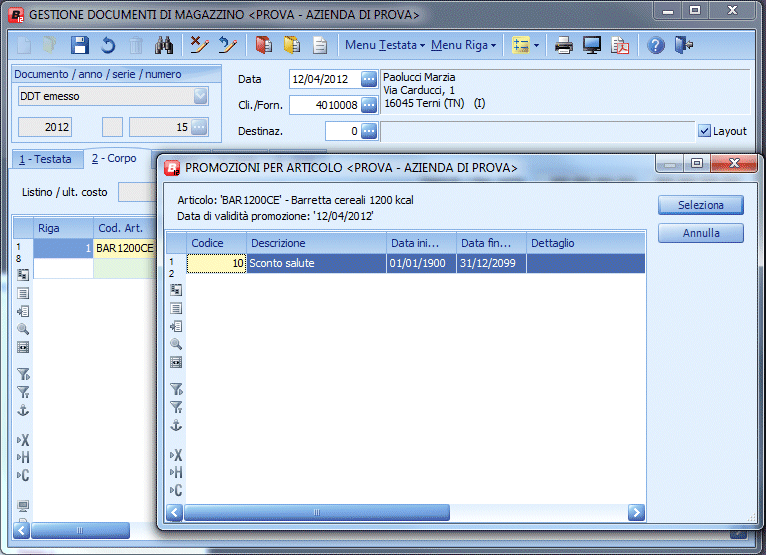
Task: Click the Descrizione column header
Action: coord(316,243)
